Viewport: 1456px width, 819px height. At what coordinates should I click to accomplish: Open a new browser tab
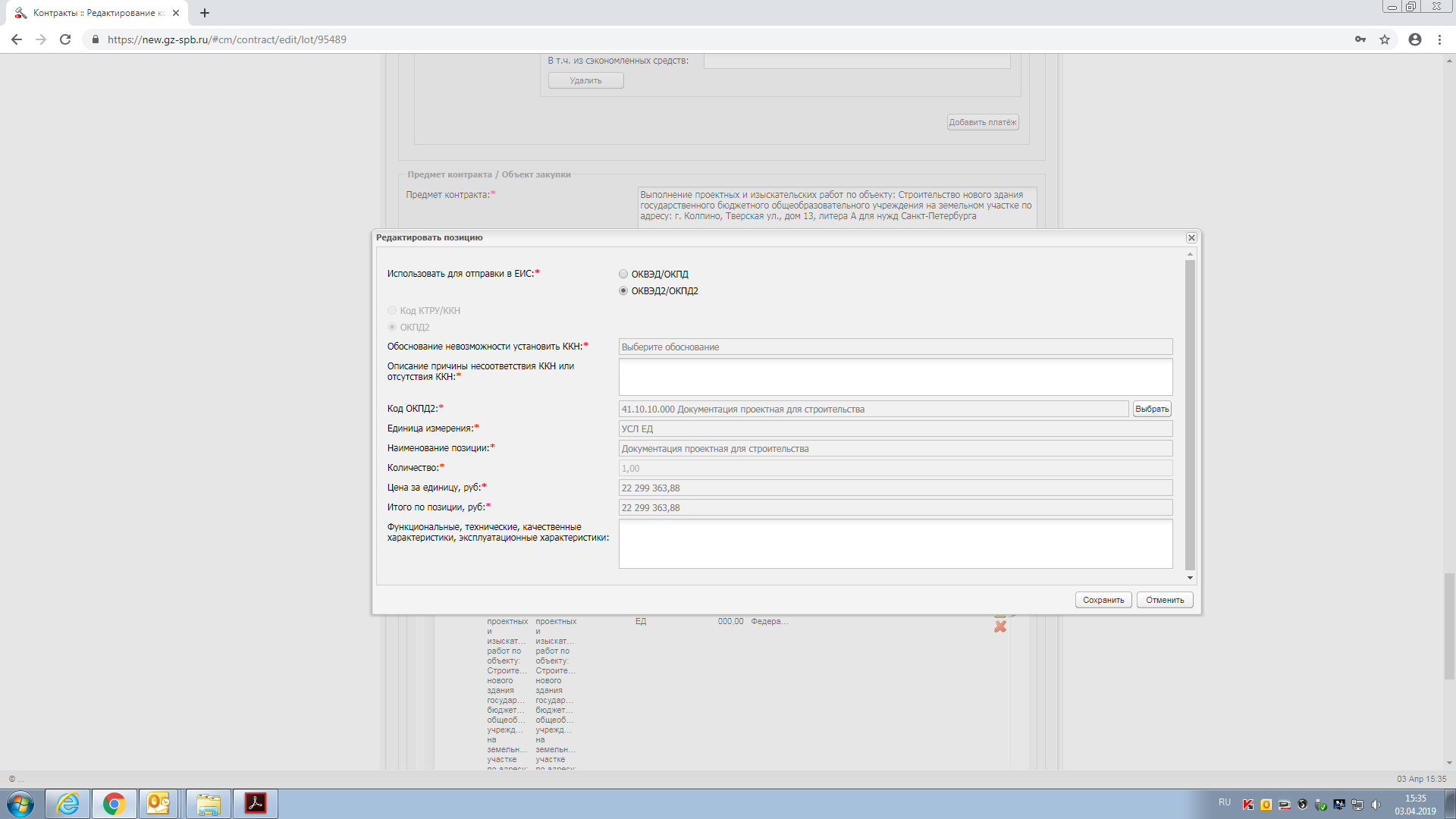205,13
